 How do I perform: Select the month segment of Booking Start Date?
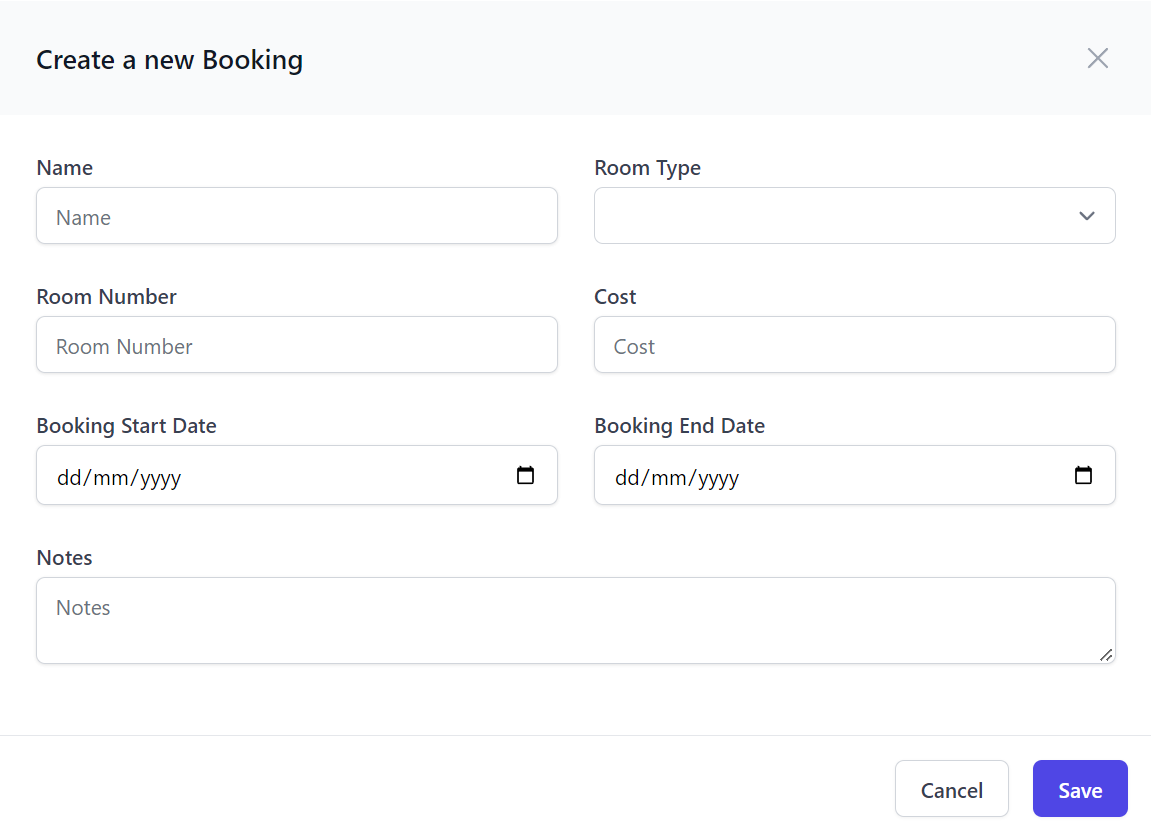(x=112, y=478)
